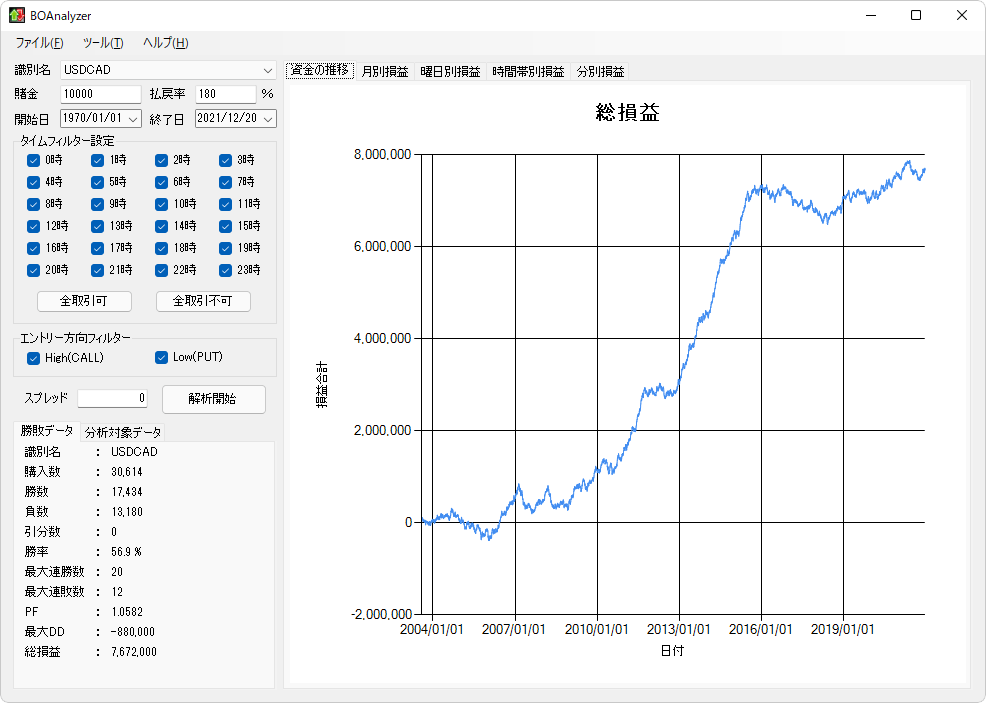Toggle the 7時 checkbox
Image resolution: width=986 pixels, height=703 pixels.
225,182
